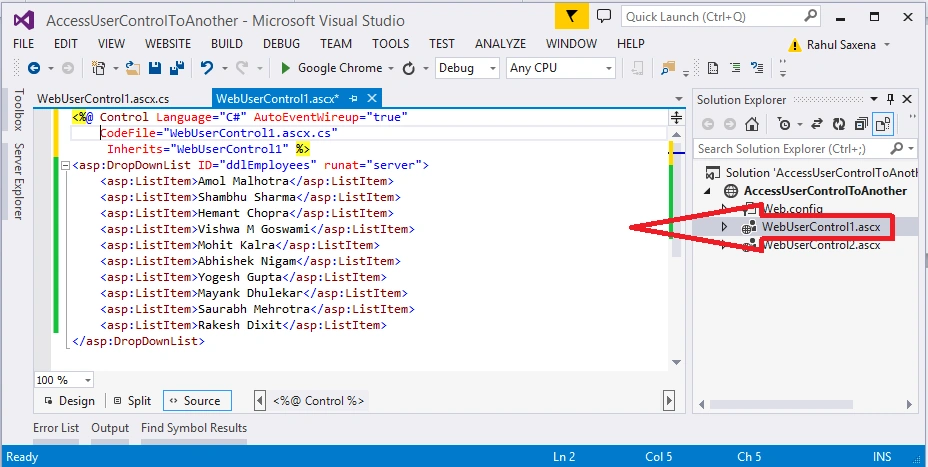
Task: Click the Undo arrow icon
Action: (207, 68)
